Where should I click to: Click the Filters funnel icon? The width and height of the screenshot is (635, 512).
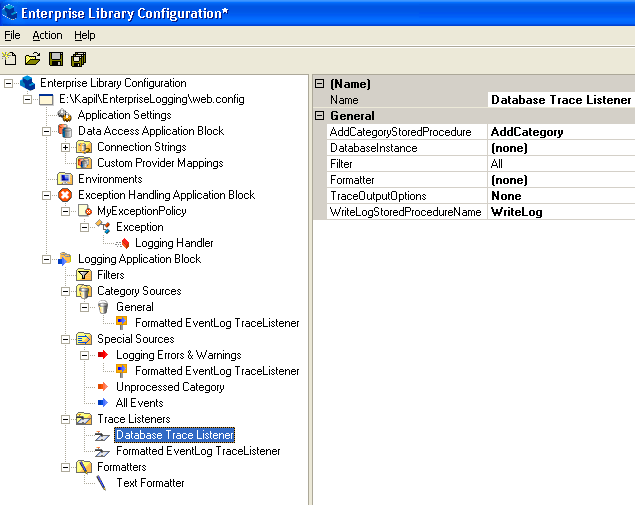[x=84, y=275]
